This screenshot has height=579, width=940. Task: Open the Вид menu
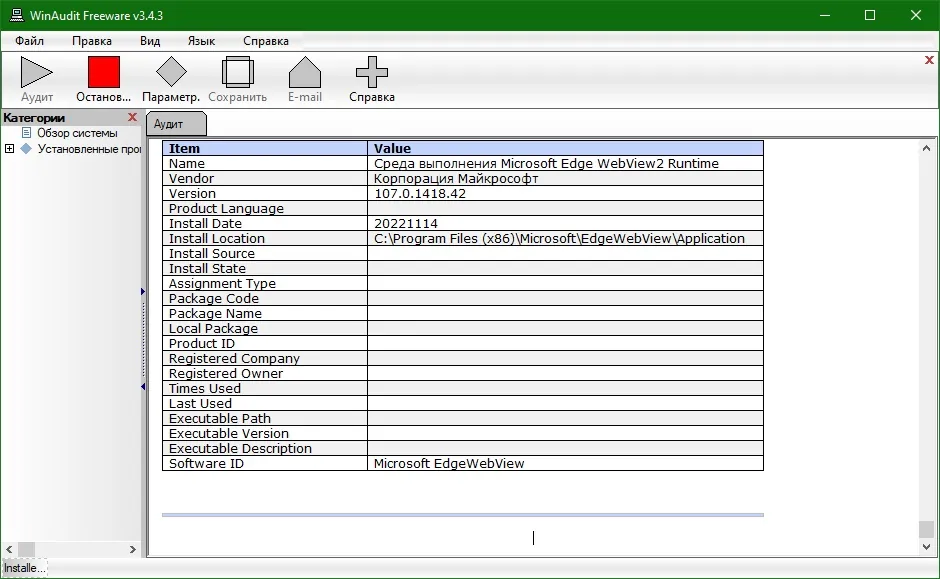click(150, 41)
